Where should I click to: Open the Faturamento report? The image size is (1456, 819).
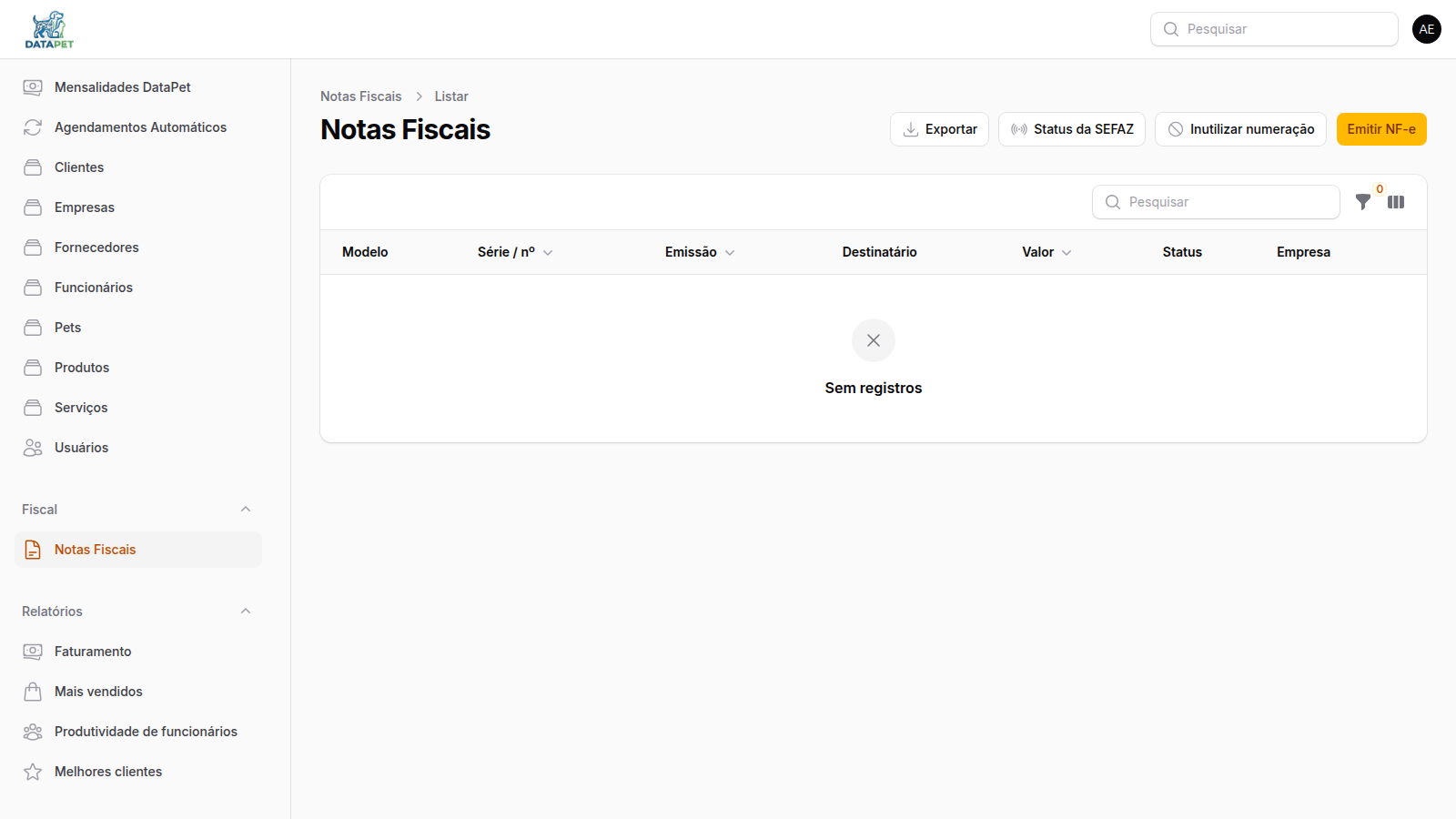[x=138, y=652]
